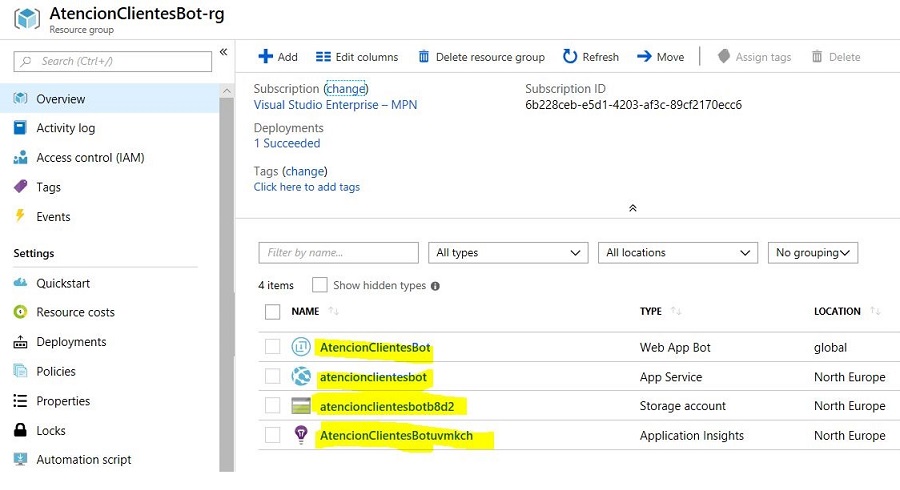Select the atencionclientesbotb8d2 row checkbox
Screen dimensions: 900x490
tap(272, 406)
